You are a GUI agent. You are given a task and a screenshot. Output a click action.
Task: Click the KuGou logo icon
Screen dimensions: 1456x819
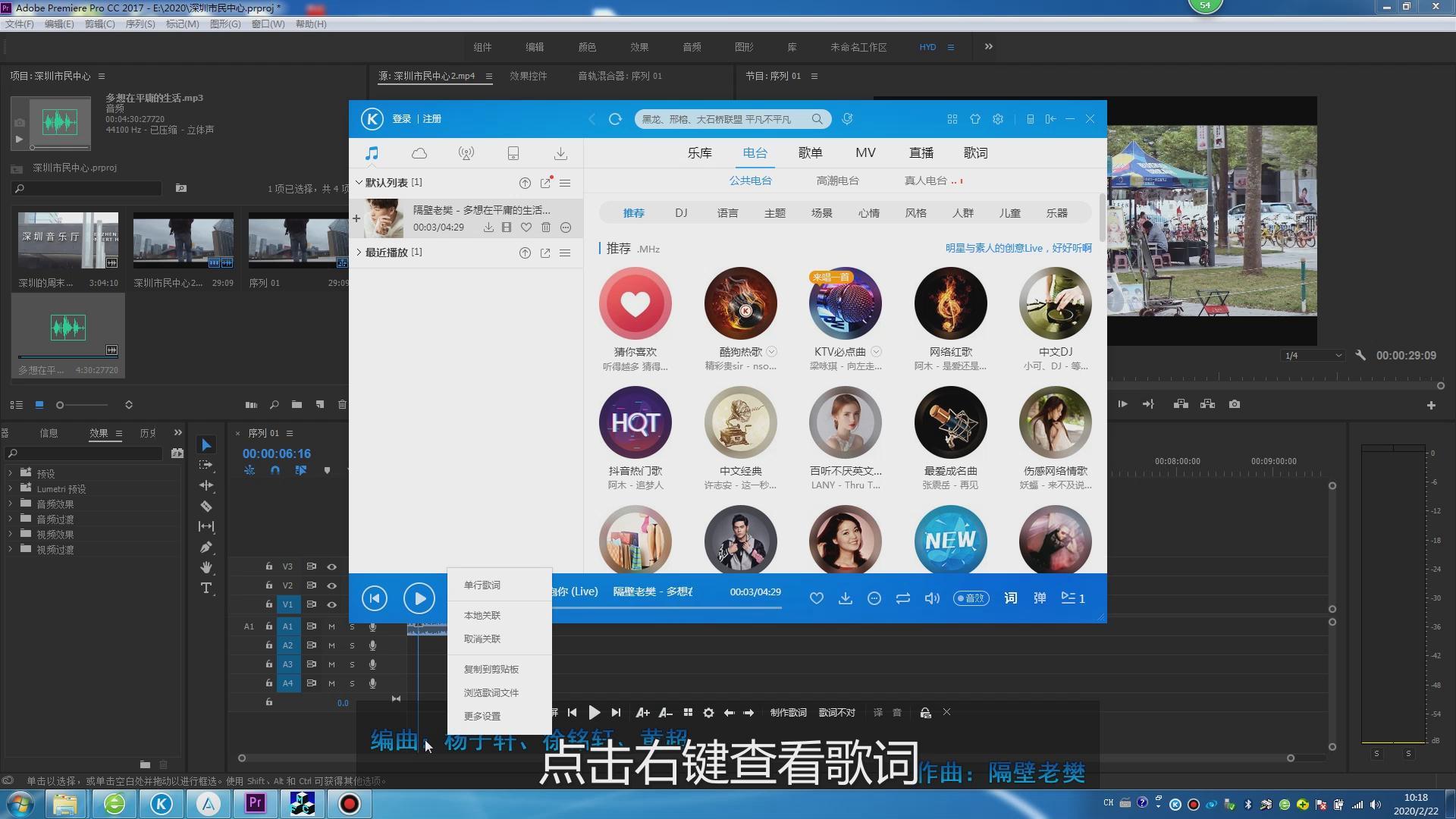[x=372, y=119]
